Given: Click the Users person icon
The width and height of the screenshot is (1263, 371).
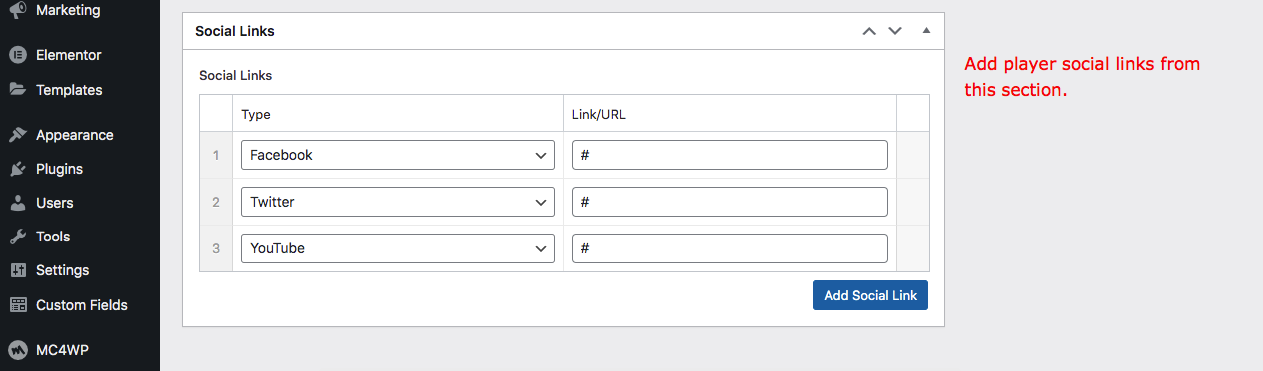Looking at the screenshot, I should pyautogui.click(x=17, y=203).
